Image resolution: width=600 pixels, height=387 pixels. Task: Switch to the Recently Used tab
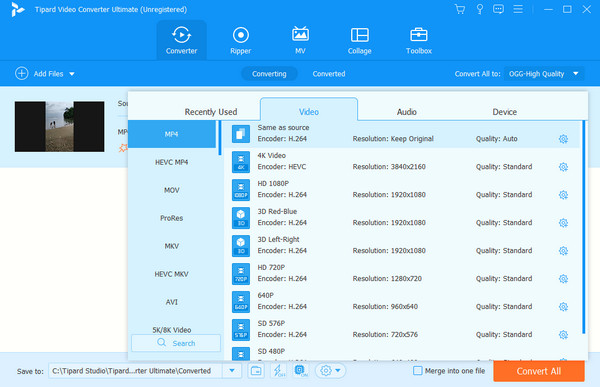[211, 112]
